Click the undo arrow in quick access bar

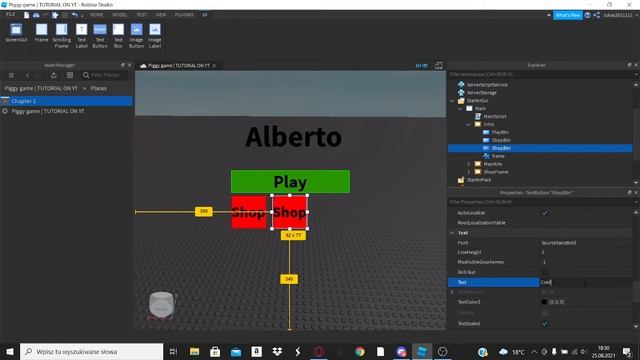[x=74, y=15]
